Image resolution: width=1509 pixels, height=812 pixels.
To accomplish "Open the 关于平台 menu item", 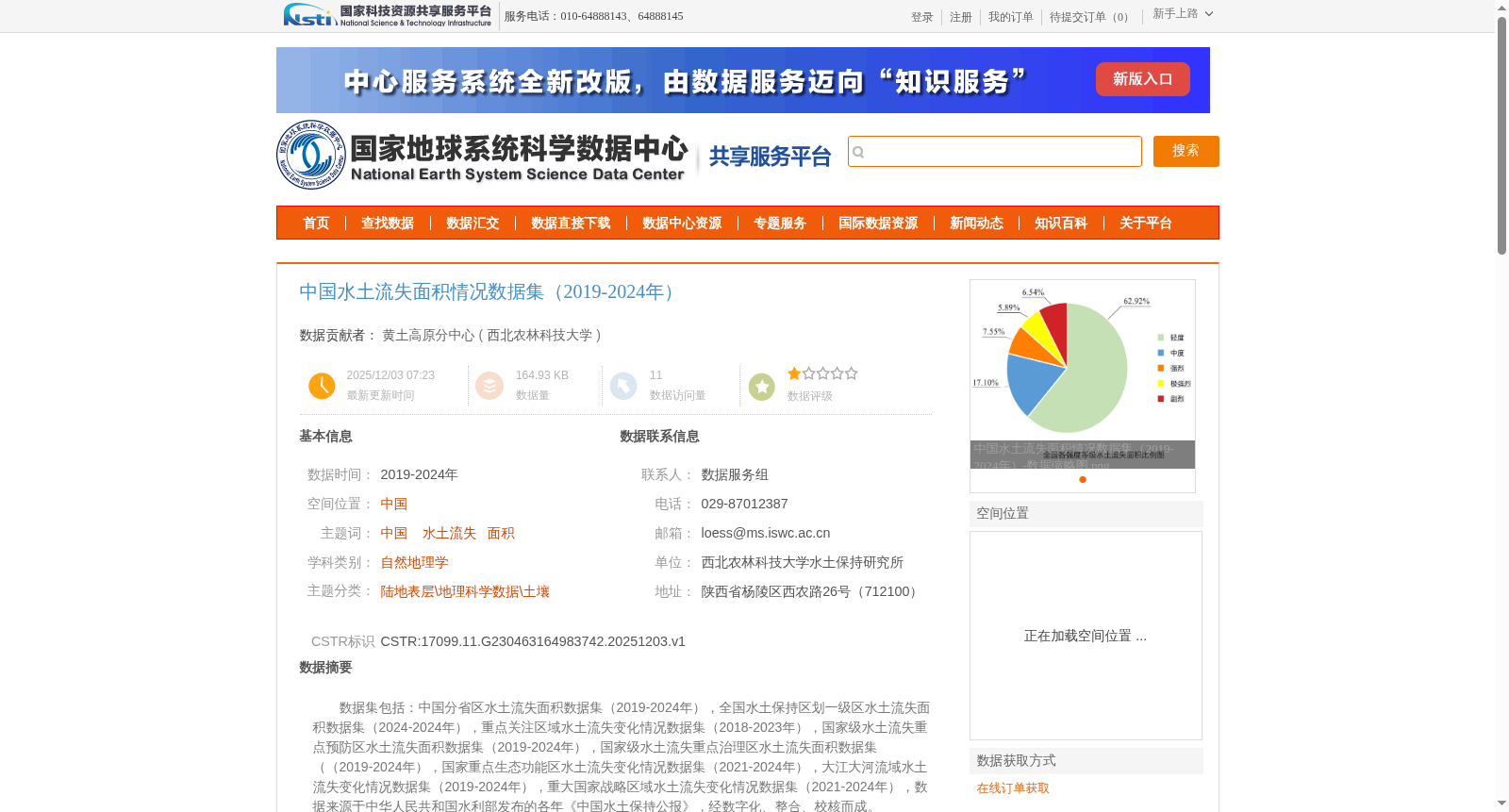I will click(1146, 224).
